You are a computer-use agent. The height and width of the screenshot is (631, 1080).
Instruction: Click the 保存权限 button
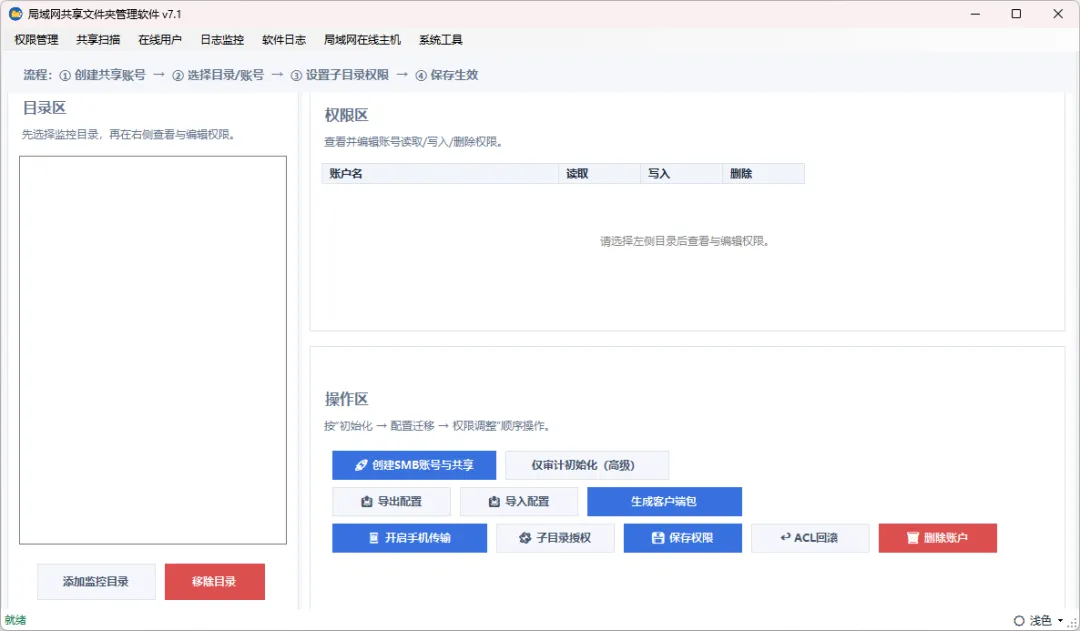click(x=683, y=538)
